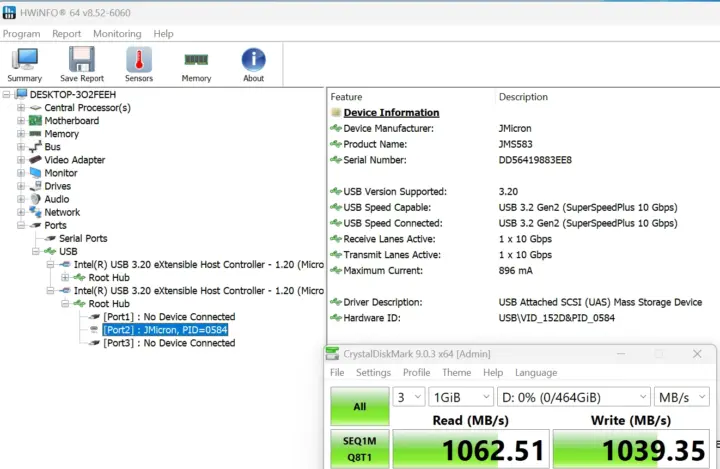This screenshot has width=720, height=469.
Task: Open the MB/s unit dropdown
Action: 682,397
